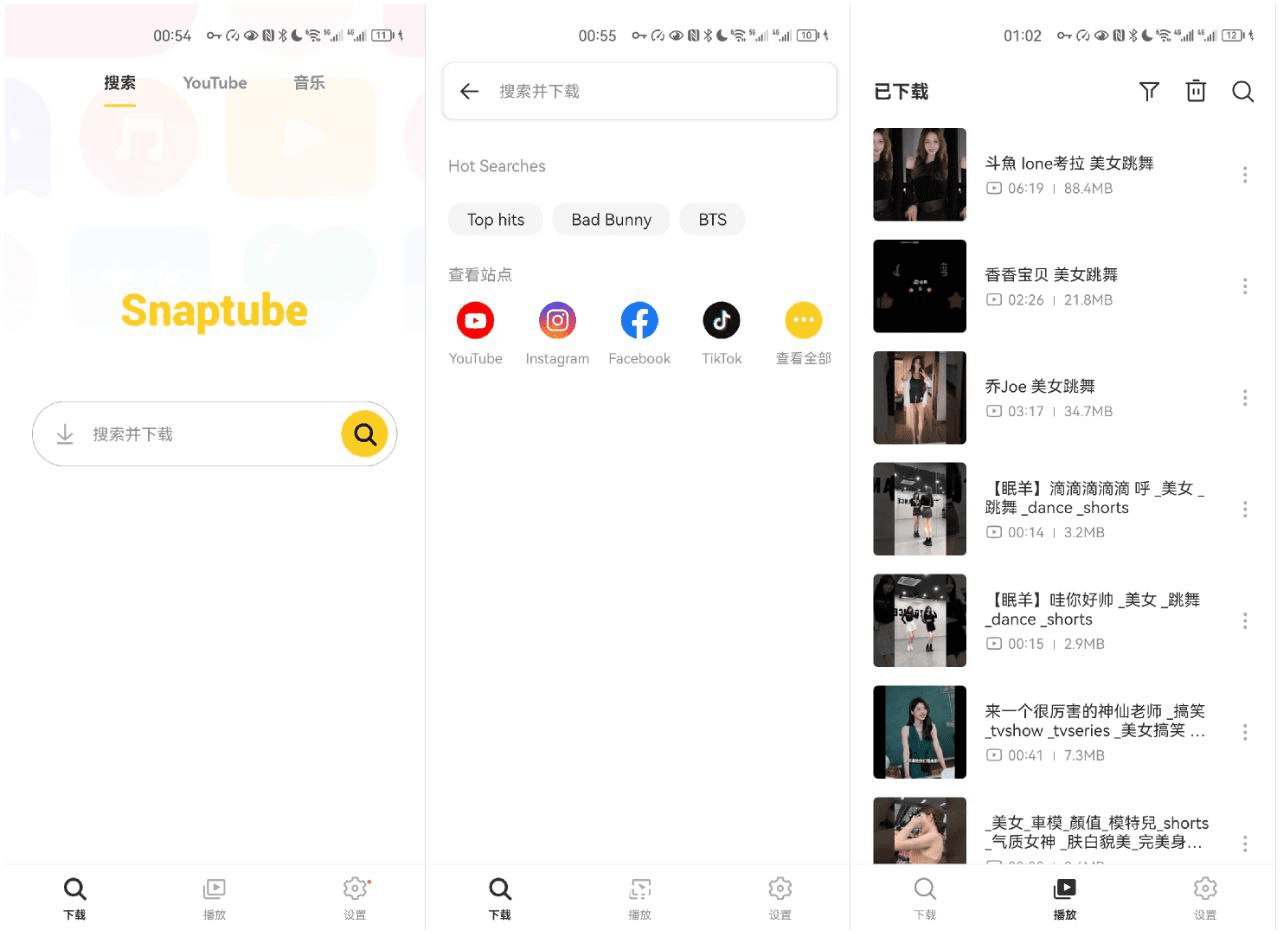Image resolution: width=1280 pixels, height=934 pixels.
Task: Click the 06:19 | 88.4MB info line
Action: (1049, 188)
